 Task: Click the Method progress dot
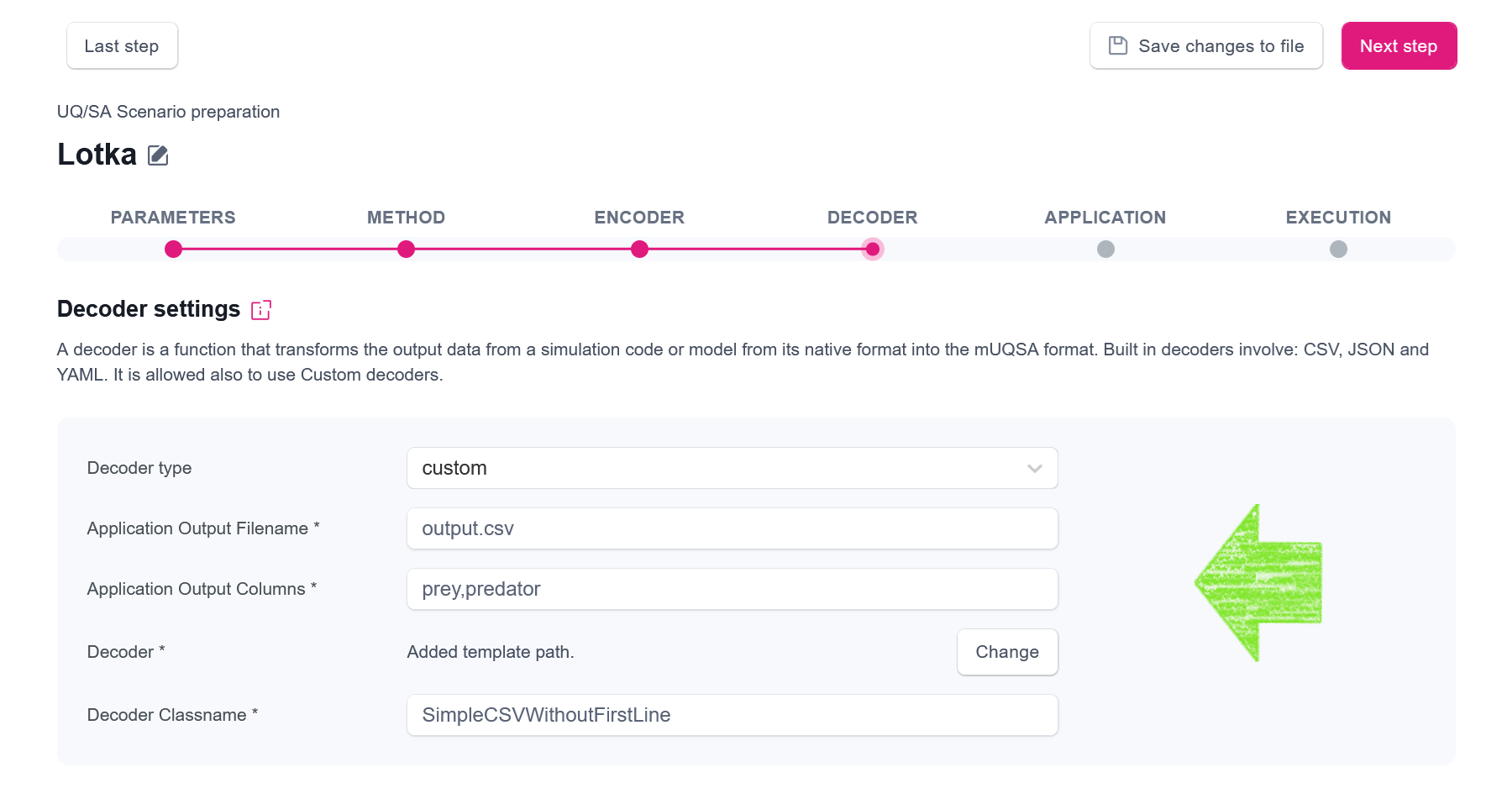tap(406, 249)
